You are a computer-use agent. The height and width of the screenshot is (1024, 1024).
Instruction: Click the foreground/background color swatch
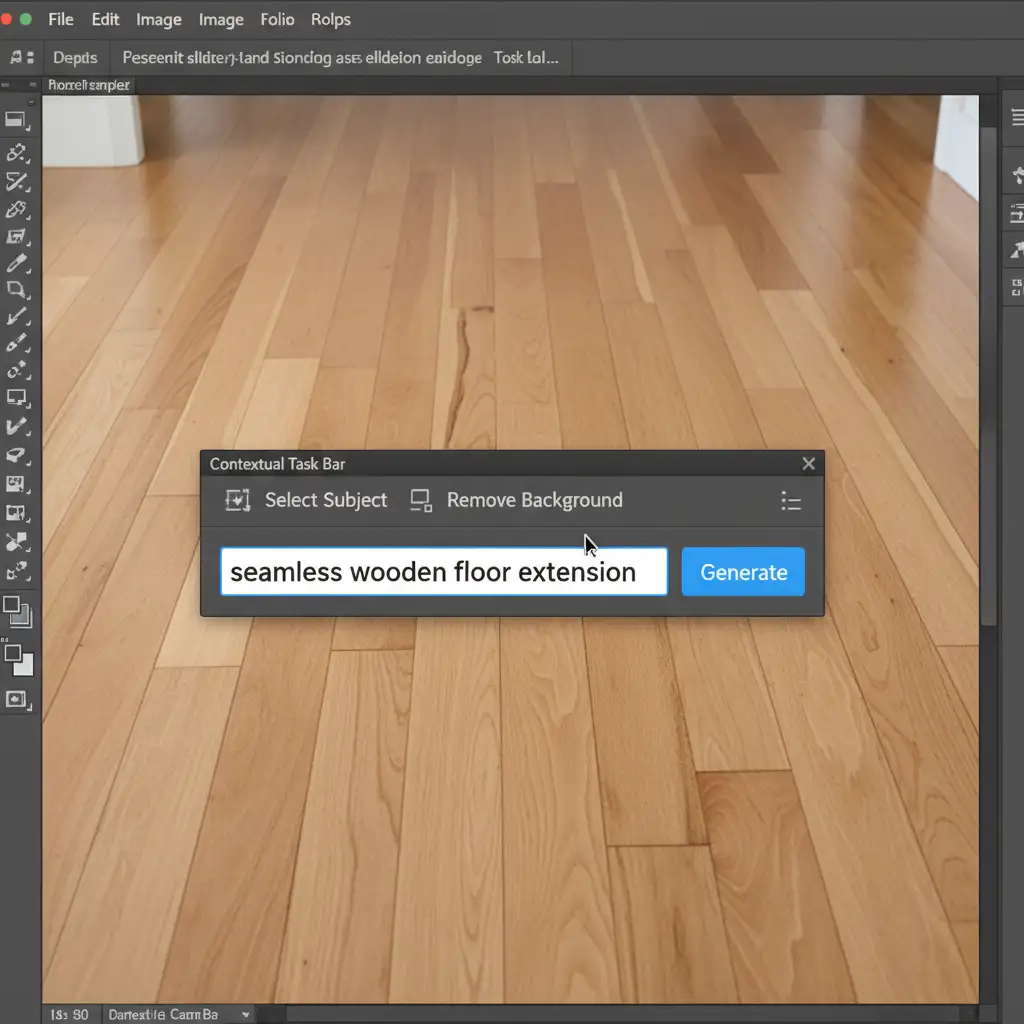pos(18,659)
